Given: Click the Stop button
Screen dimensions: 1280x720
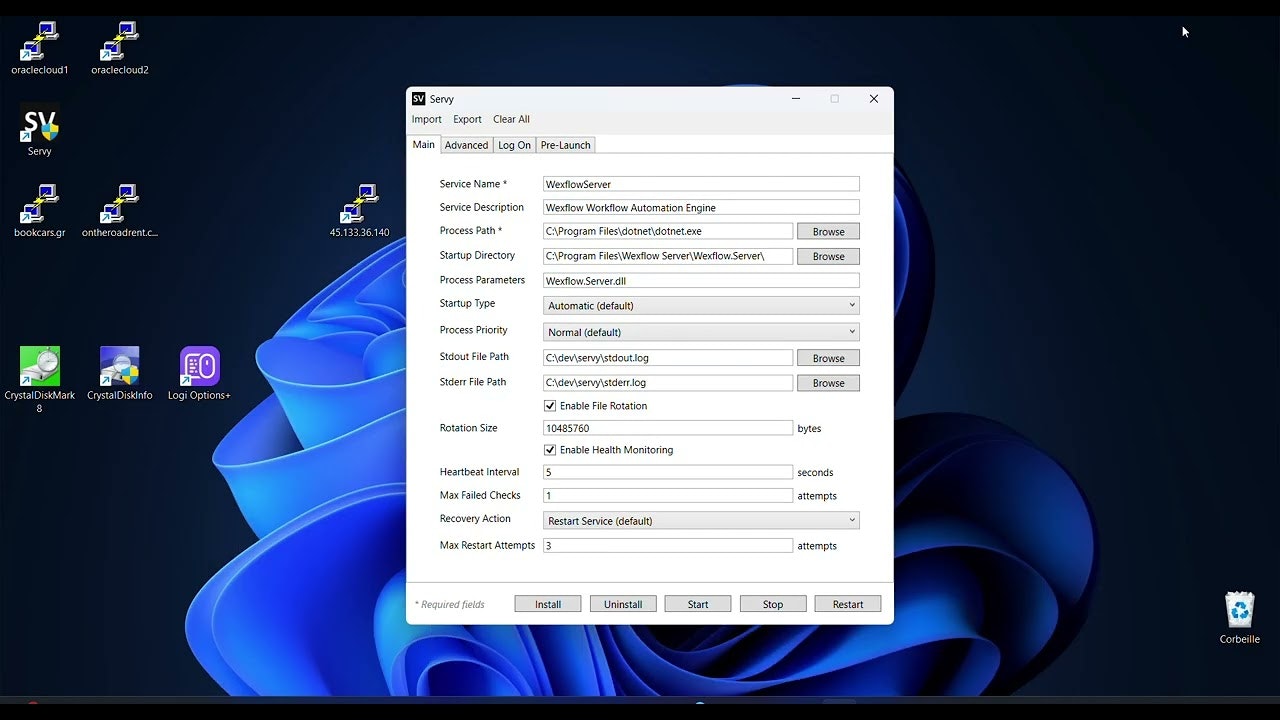Looking at the screenshot, I should coord(773,604).
